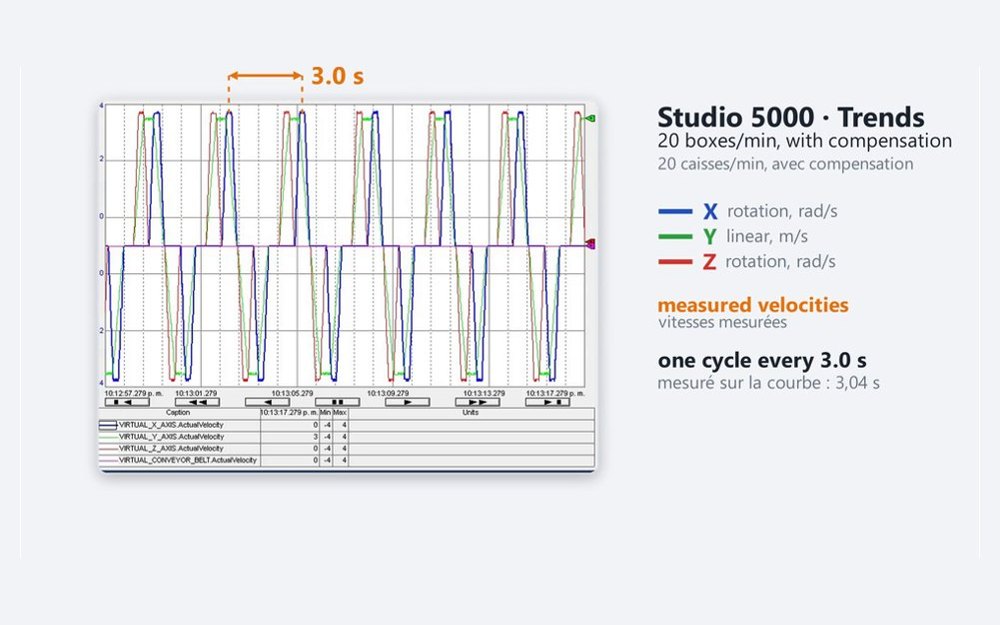
Task: Click the 10:13:09.279 time axis label
Action: pyautogui.click(x=388, y=393)
